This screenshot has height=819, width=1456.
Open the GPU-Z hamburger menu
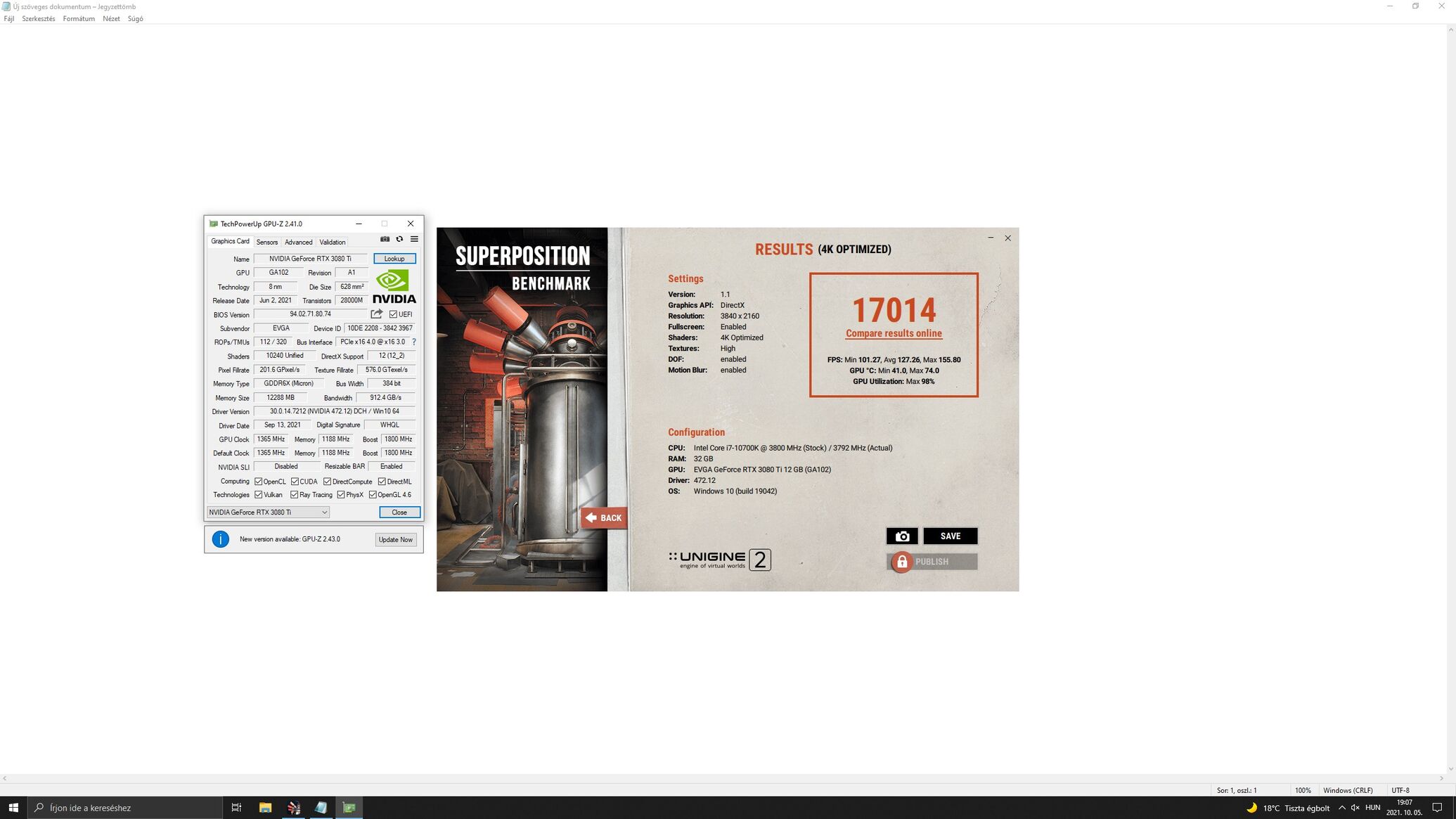pyautogui.click(x=414, y=239)
